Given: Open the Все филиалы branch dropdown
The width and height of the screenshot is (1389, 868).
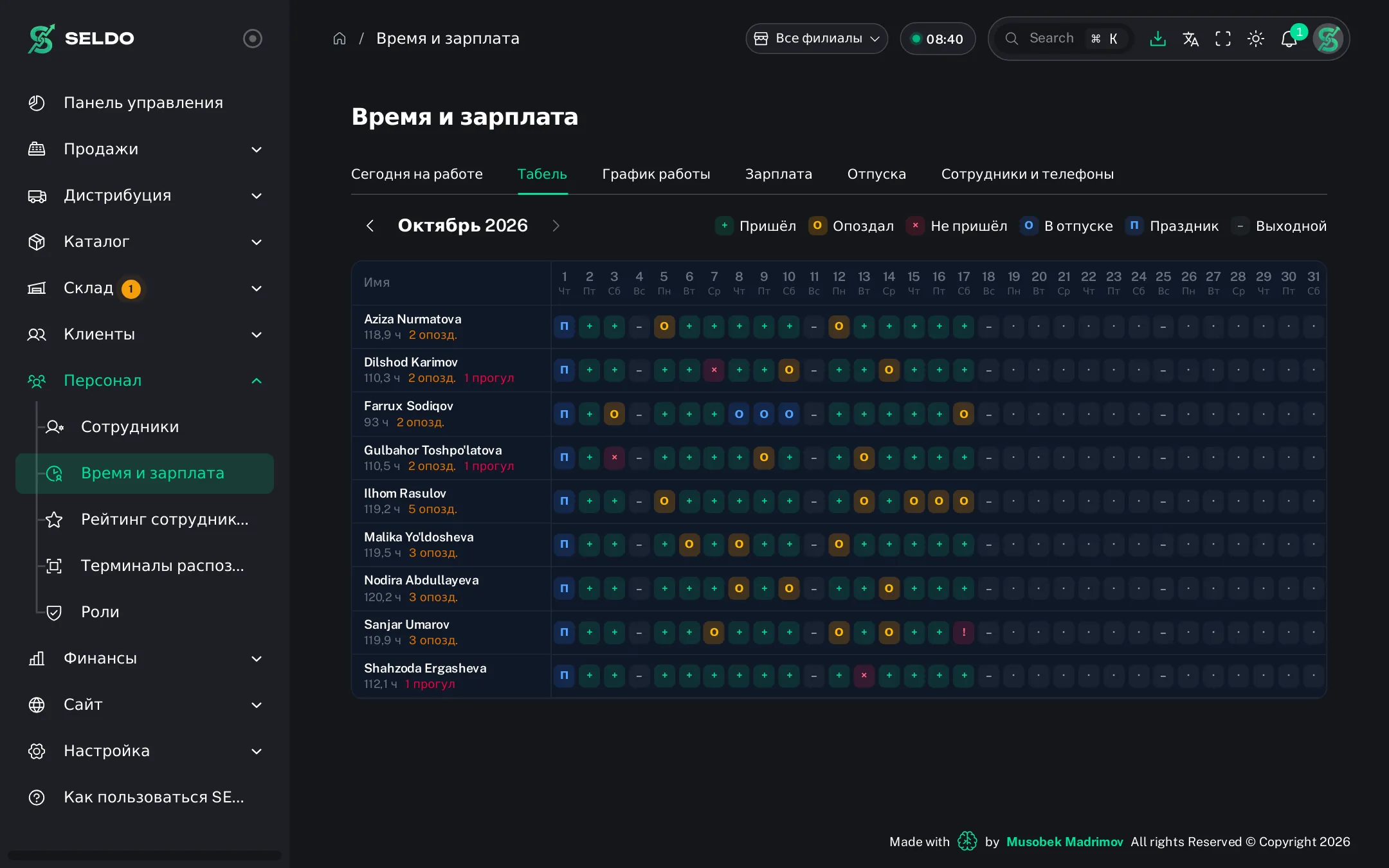Looking at the screenshot, I should [817, 39].
